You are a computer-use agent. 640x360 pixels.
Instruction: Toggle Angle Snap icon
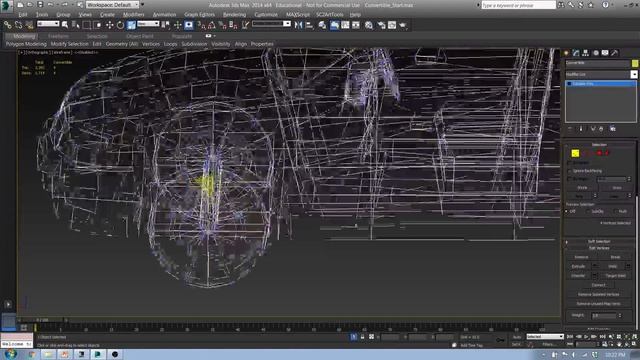click(212, 25)
